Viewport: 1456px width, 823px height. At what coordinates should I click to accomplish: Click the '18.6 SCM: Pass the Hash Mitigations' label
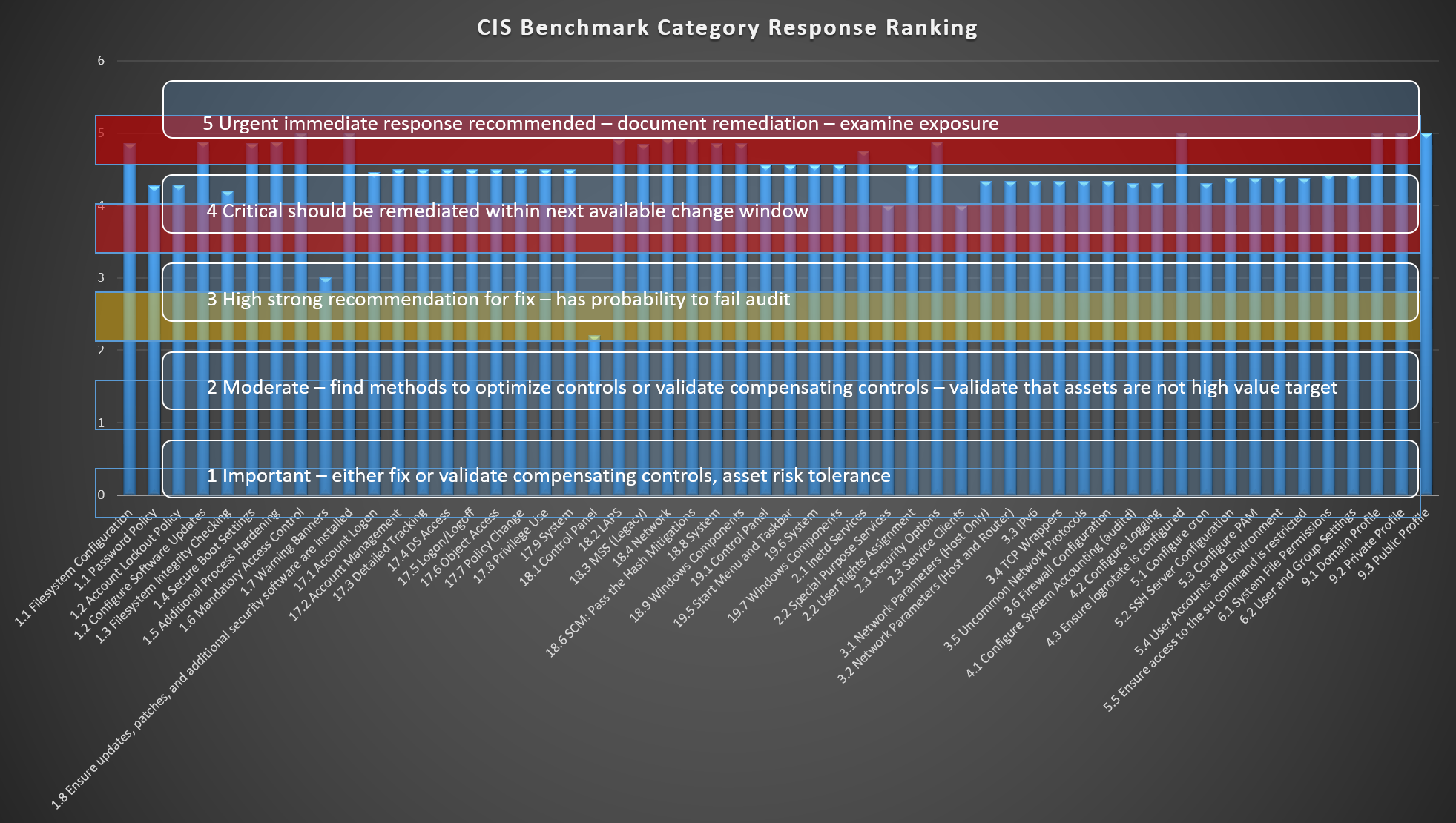click(x=621, y=583)
